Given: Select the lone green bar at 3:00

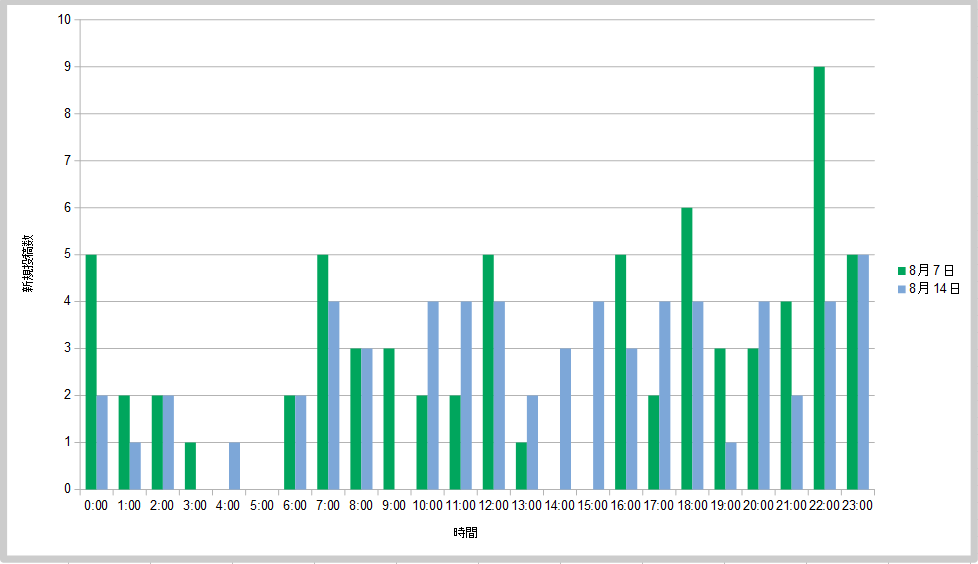Looking at the screenshot, I should click(190, 466).
